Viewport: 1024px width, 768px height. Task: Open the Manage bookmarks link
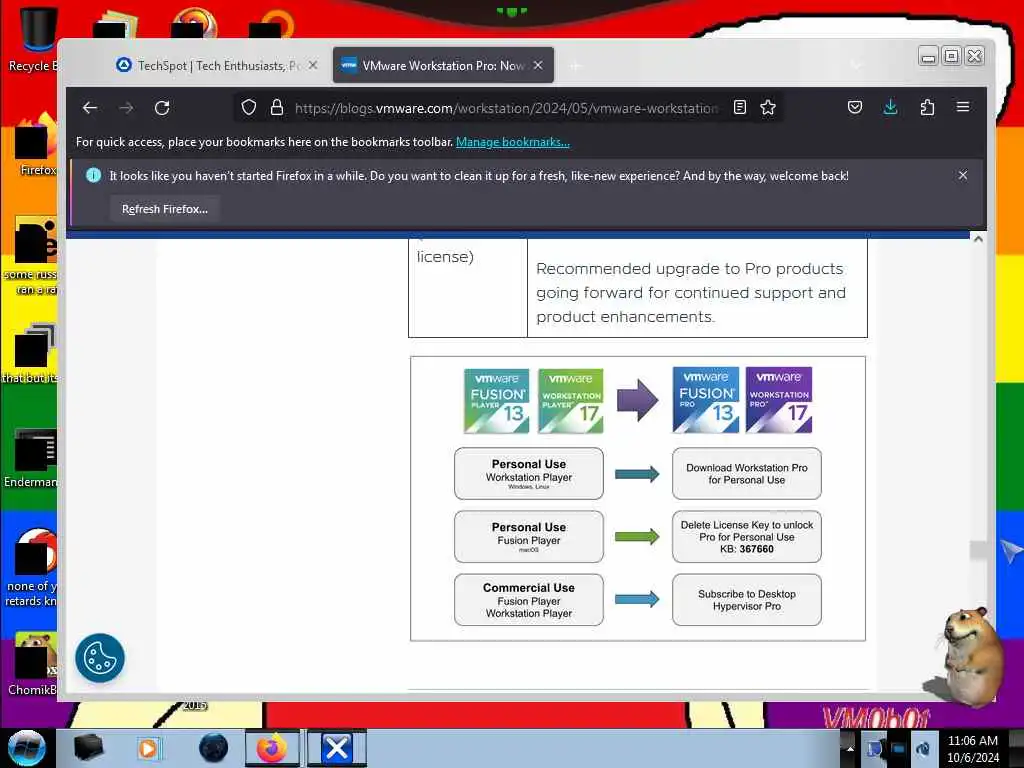(513, 142)
